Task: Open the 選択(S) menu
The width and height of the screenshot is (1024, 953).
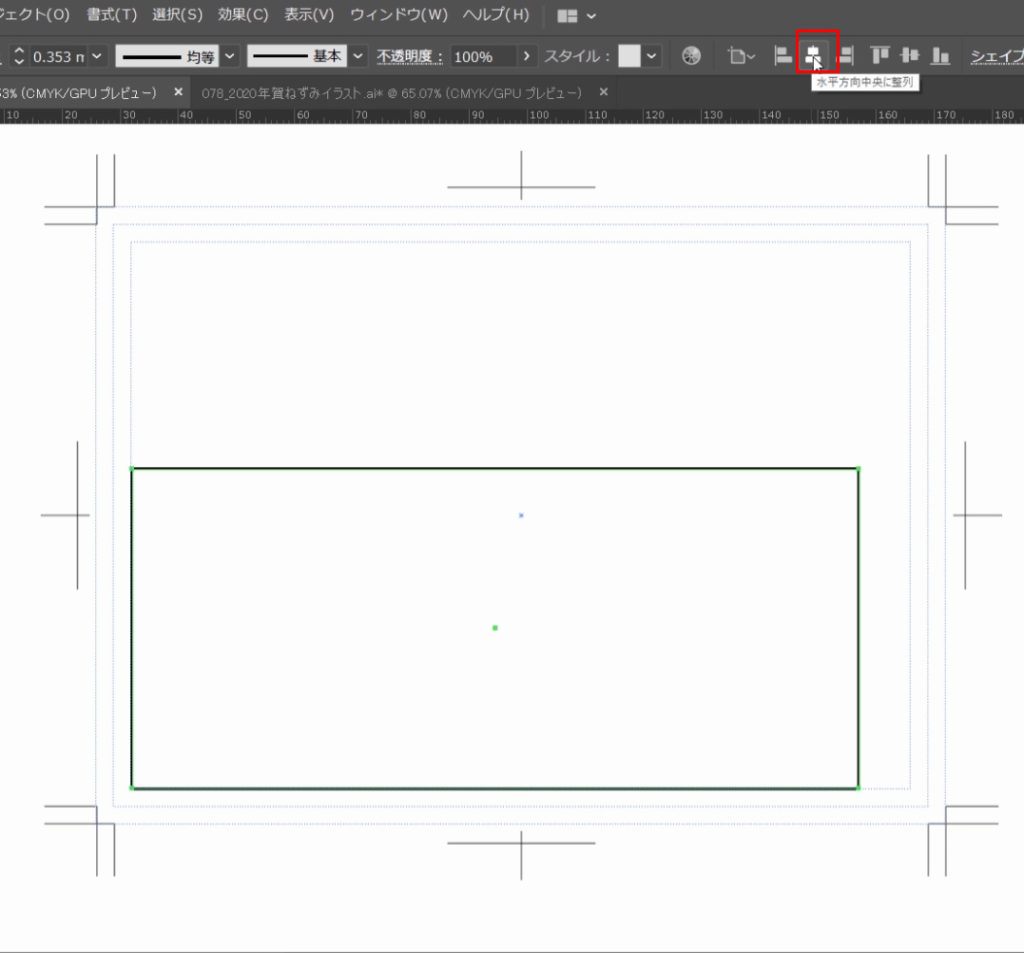Action: pos(178,15)
